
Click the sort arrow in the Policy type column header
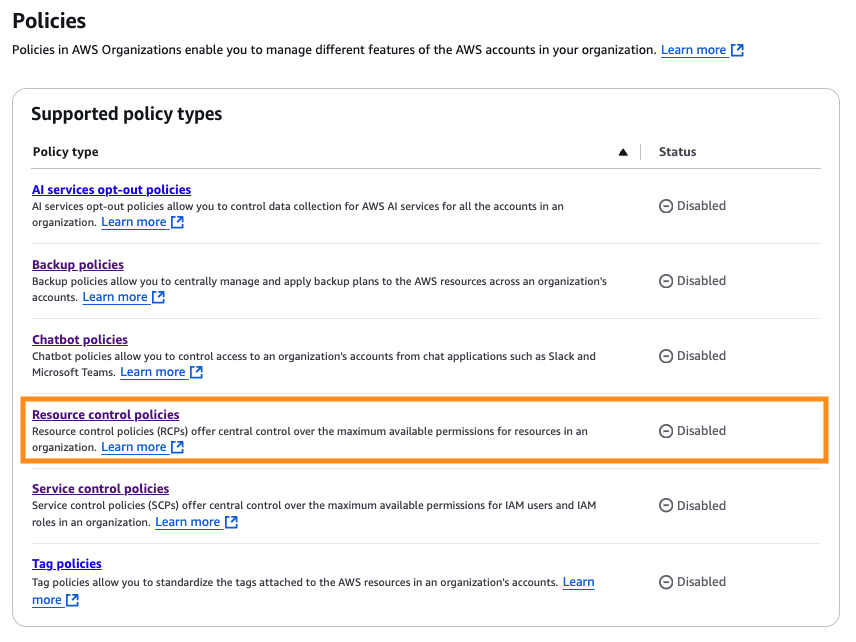[623, 151]
